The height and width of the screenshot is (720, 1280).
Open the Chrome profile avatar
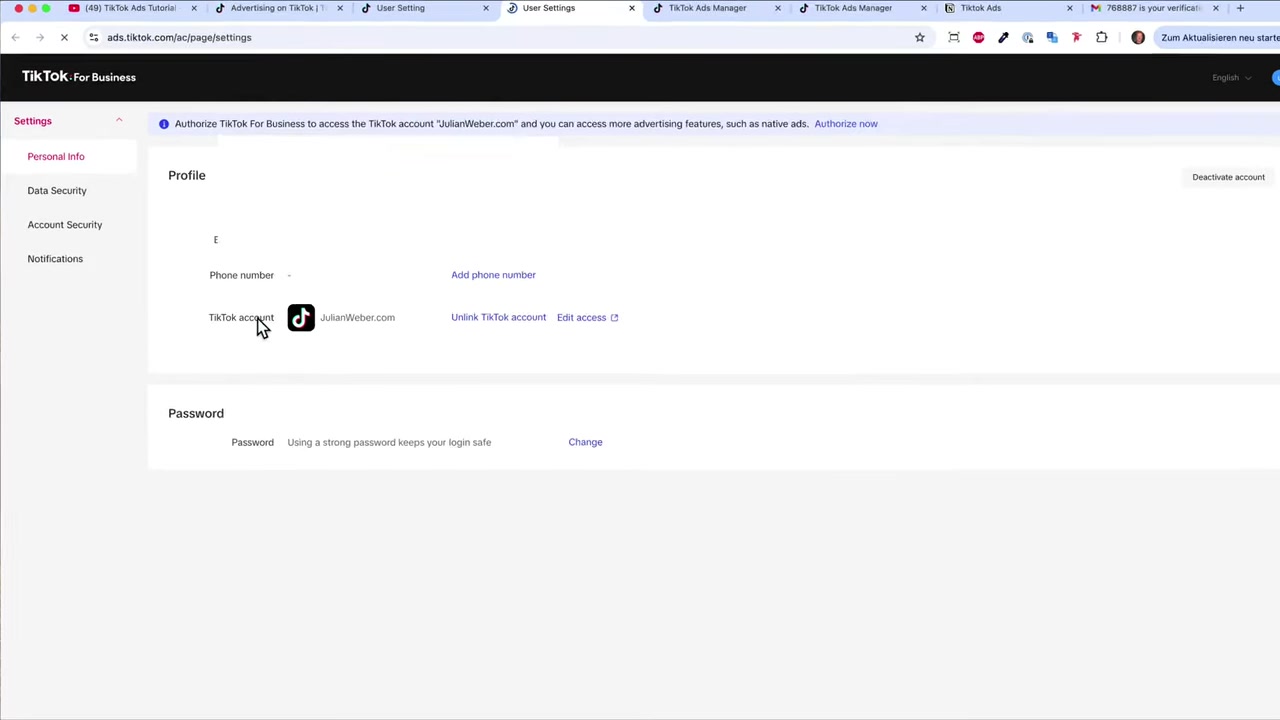click(x=1138, y=38)
